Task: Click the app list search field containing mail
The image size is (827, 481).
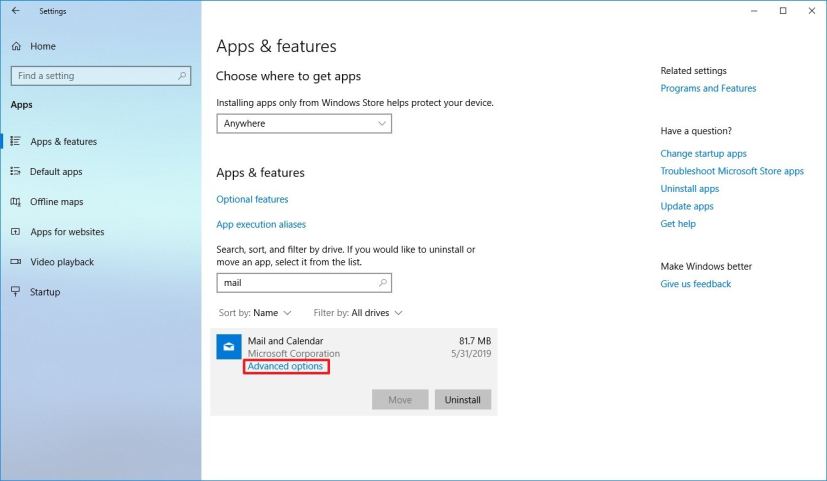Action: pyautogui.click(x=304, y=283)
